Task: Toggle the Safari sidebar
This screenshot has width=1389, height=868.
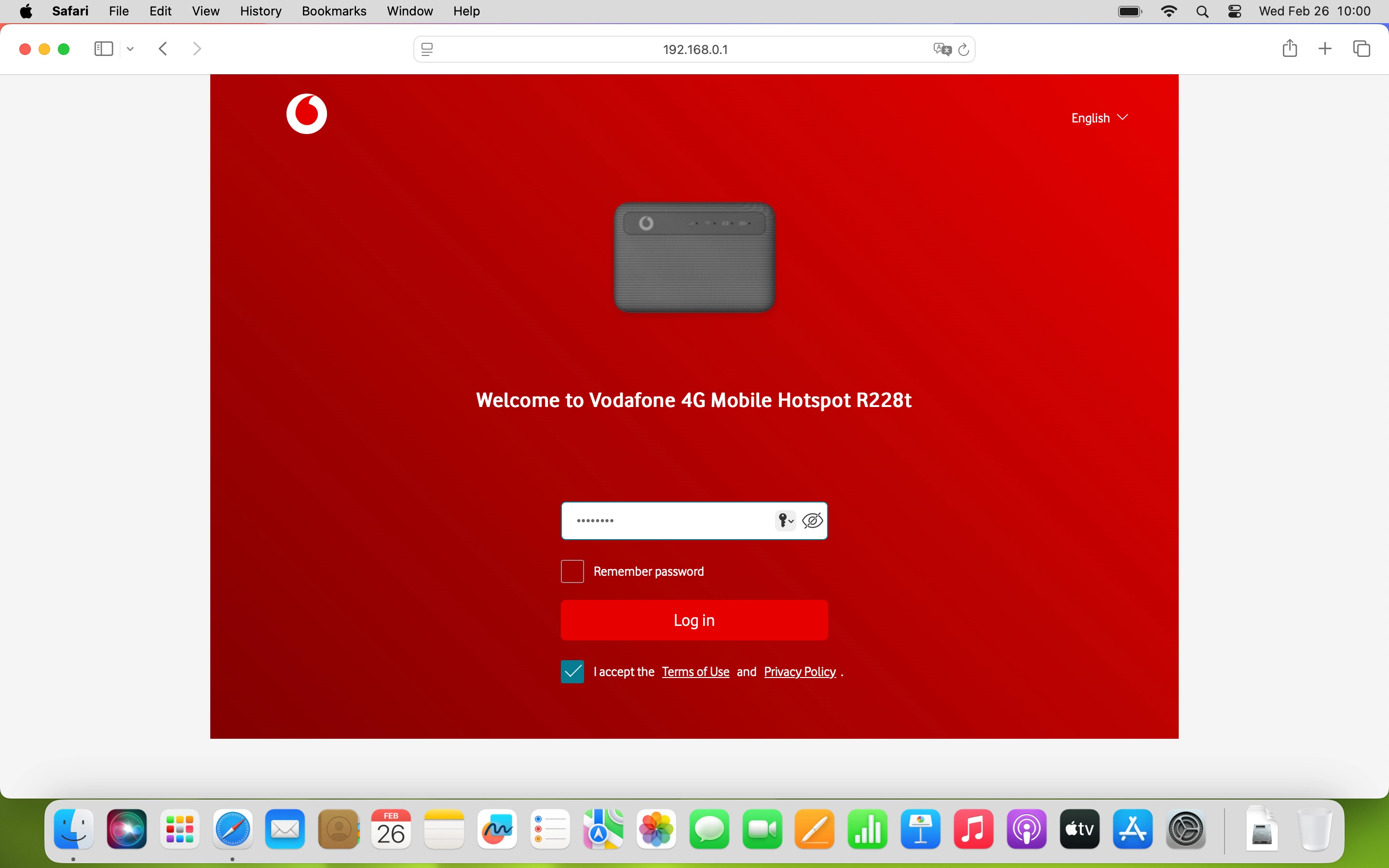Action: coord(103,49)
